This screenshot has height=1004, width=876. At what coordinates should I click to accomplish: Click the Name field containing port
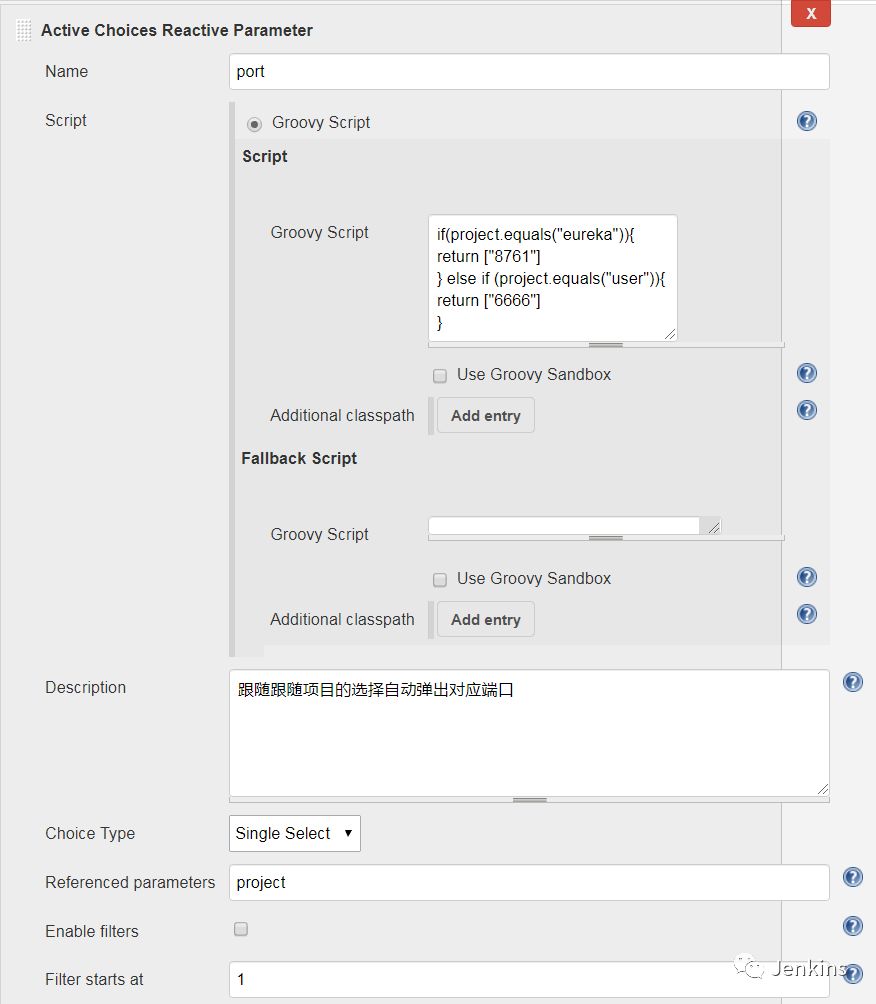529,72
